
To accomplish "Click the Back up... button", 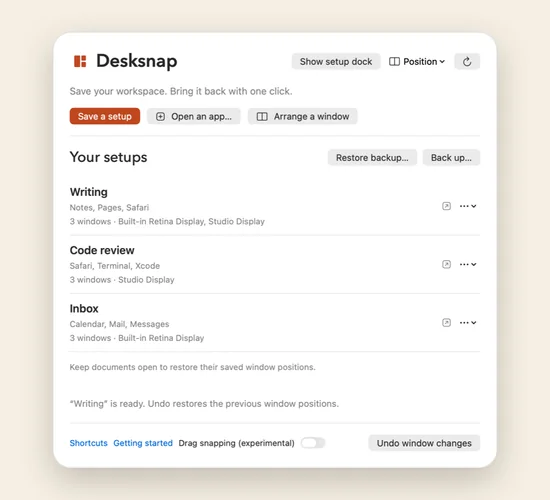I will click(x=451, y=158).
